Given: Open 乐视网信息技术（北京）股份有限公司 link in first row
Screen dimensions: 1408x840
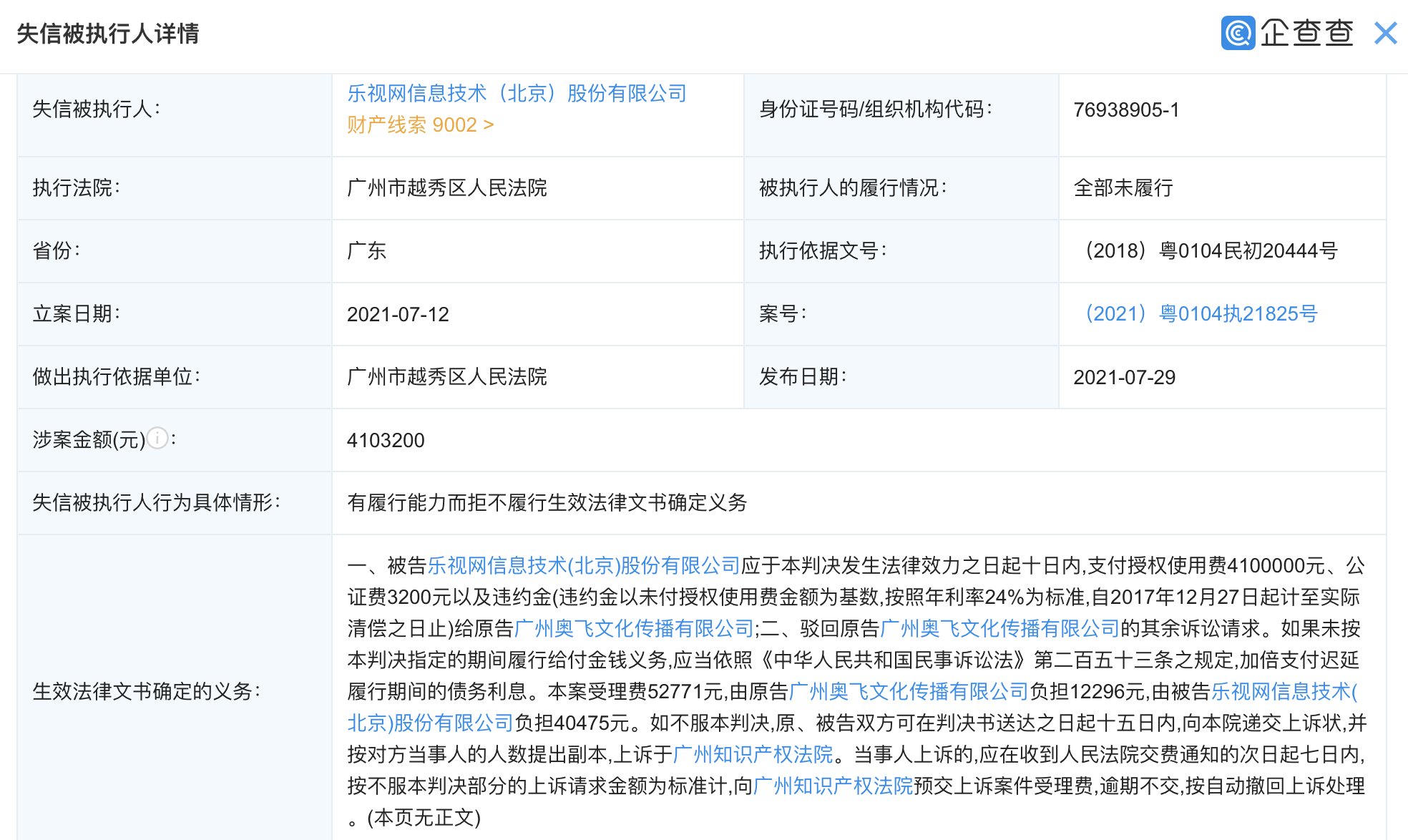Looking at the screenshot, I should 517,93.
